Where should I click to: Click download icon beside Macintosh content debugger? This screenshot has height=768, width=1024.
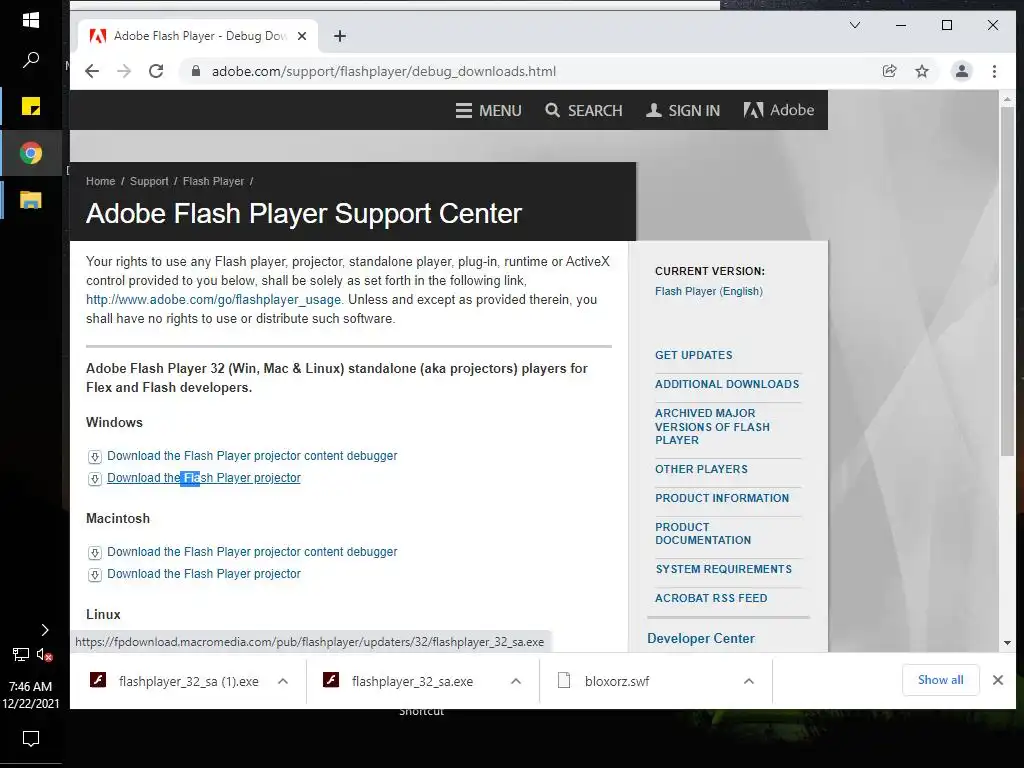tap(95, 552)
